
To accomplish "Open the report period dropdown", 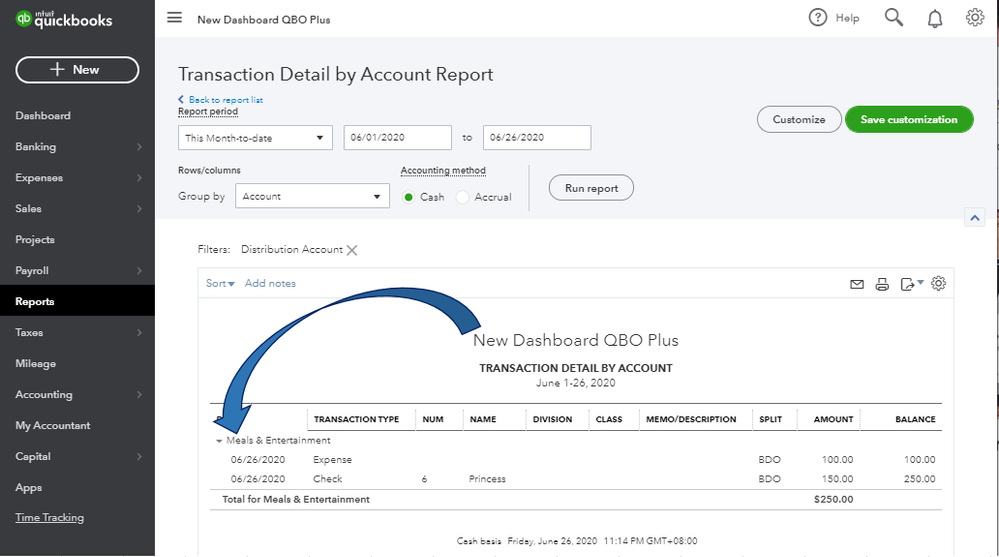I will point(255,138).
